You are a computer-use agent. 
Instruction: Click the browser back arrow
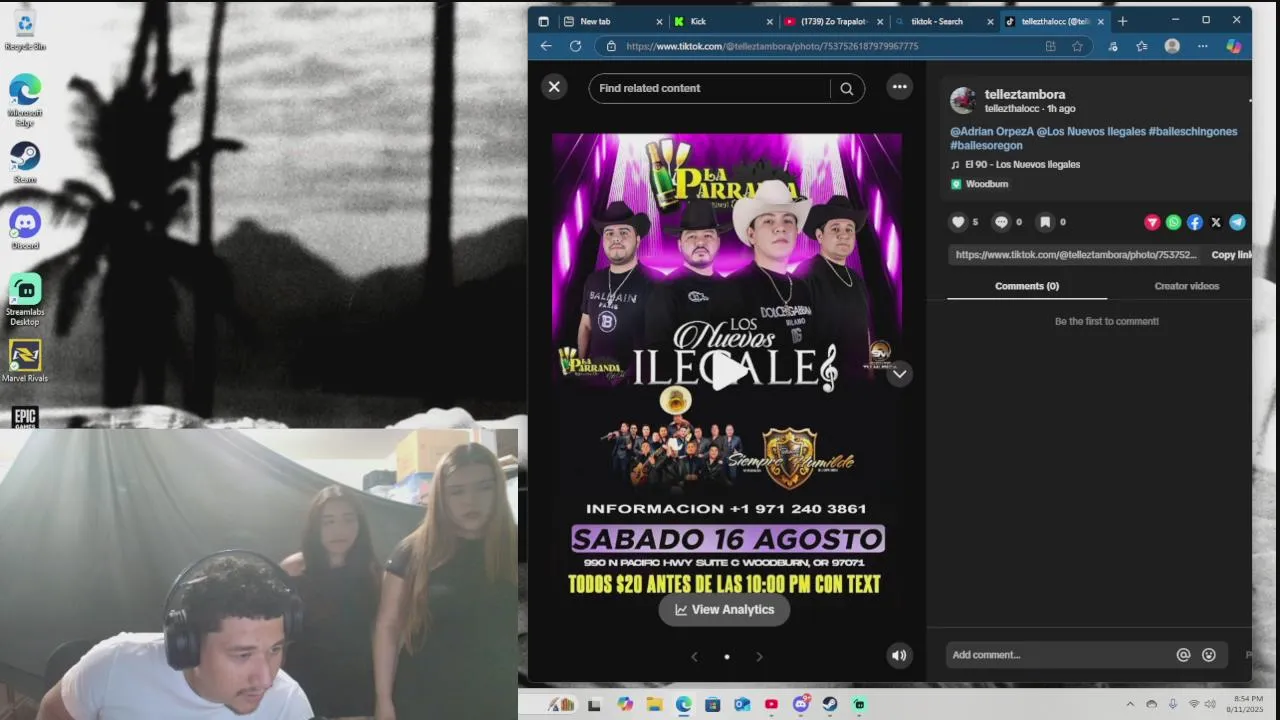(x=546, y=46)
